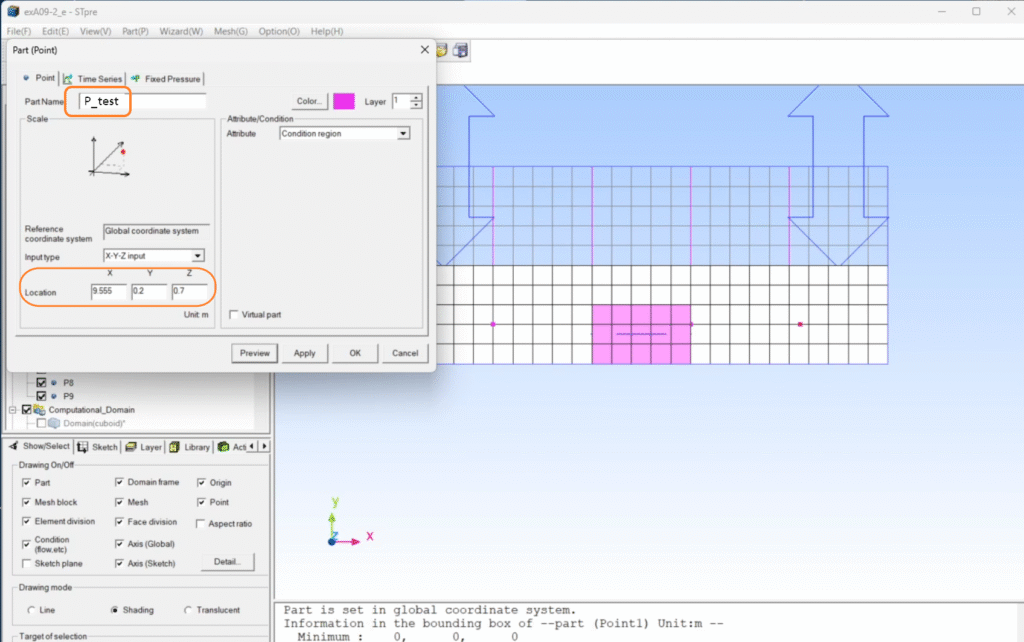Viewport: 1024px width, 642px height.
Task: Toggle Origin drawing checkbox
Action: (x=201, y=483)
